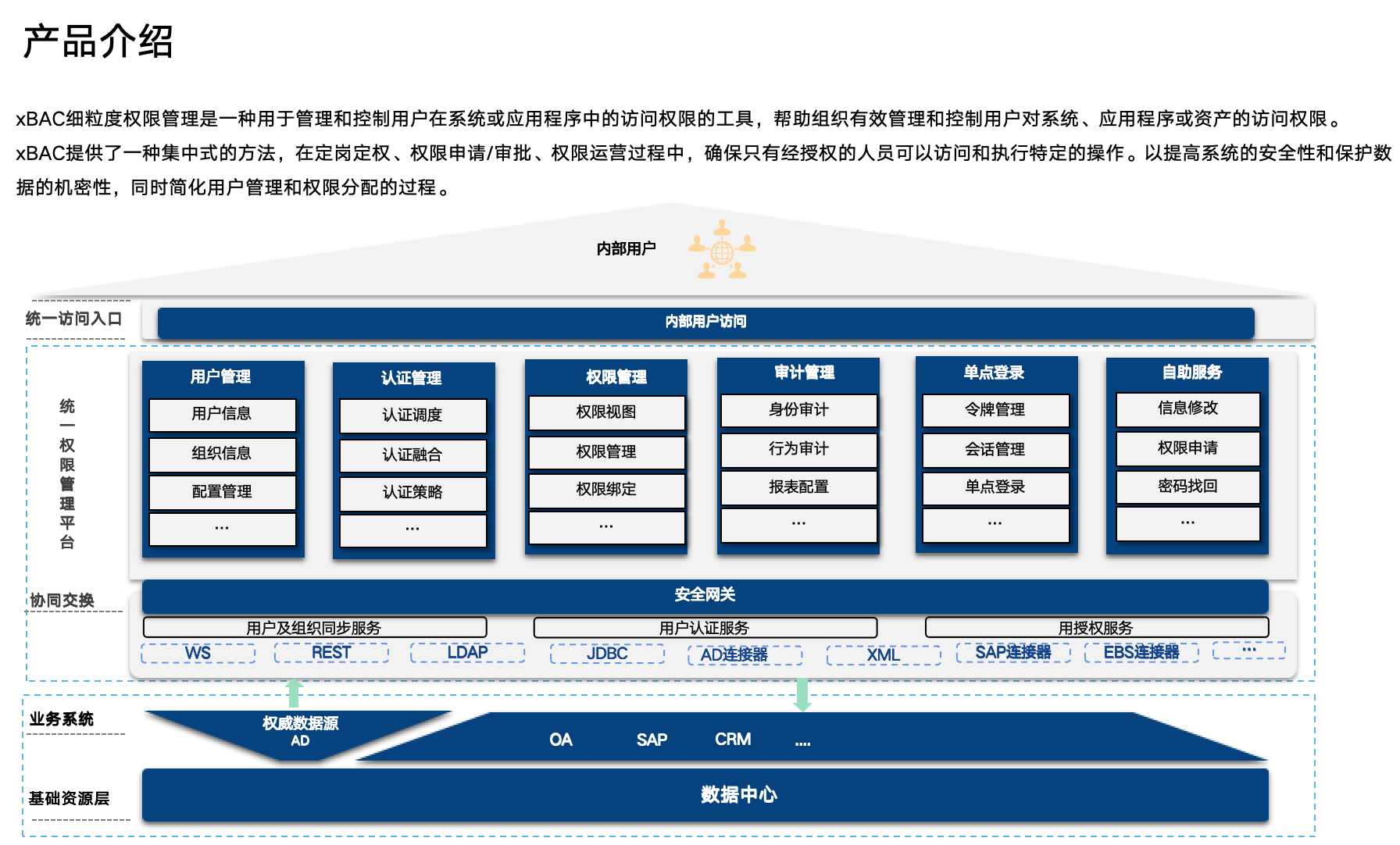Click the CRM label in business systems

733,740
